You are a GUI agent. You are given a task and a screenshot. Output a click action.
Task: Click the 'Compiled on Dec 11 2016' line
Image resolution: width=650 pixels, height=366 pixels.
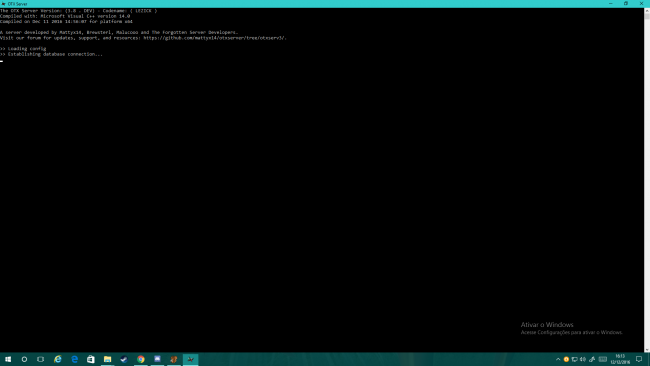(x=66, y=22)
